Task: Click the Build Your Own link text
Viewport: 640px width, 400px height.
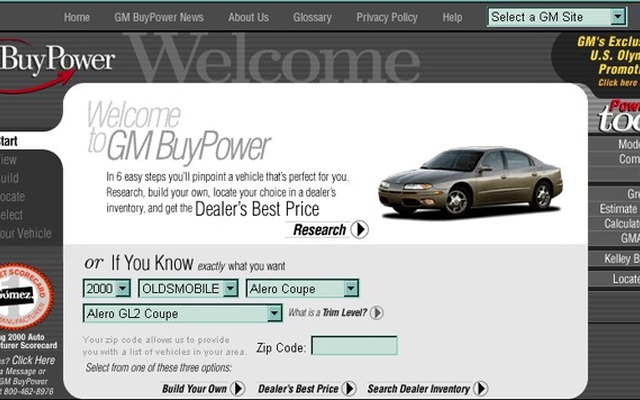Action: click(x=194, y=389)
